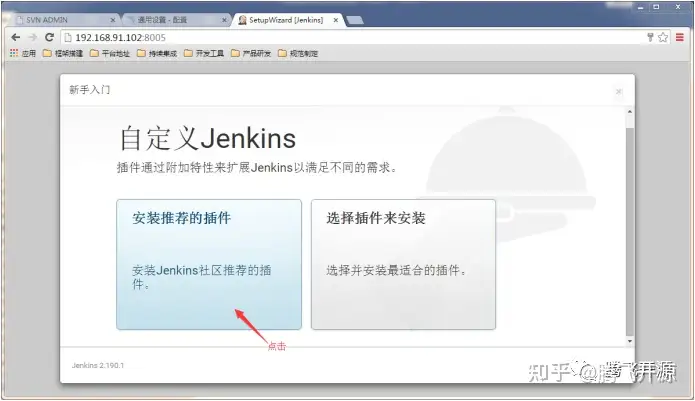Open the 规范制定 bookmark folder
This screenshot has width=695, height=401.
pyautogui.click(x=298, y=53)
